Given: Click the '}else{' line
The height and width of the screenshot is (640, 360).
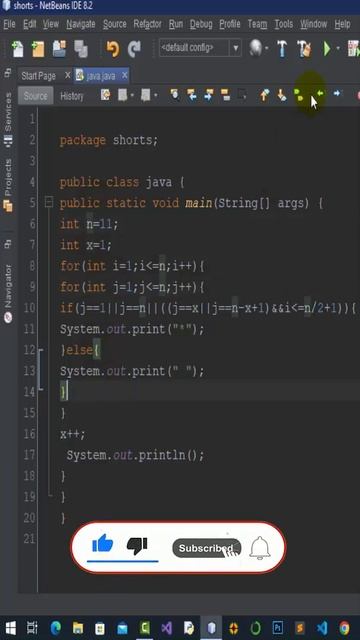Looking at the screenshot, I should [80, 350].
